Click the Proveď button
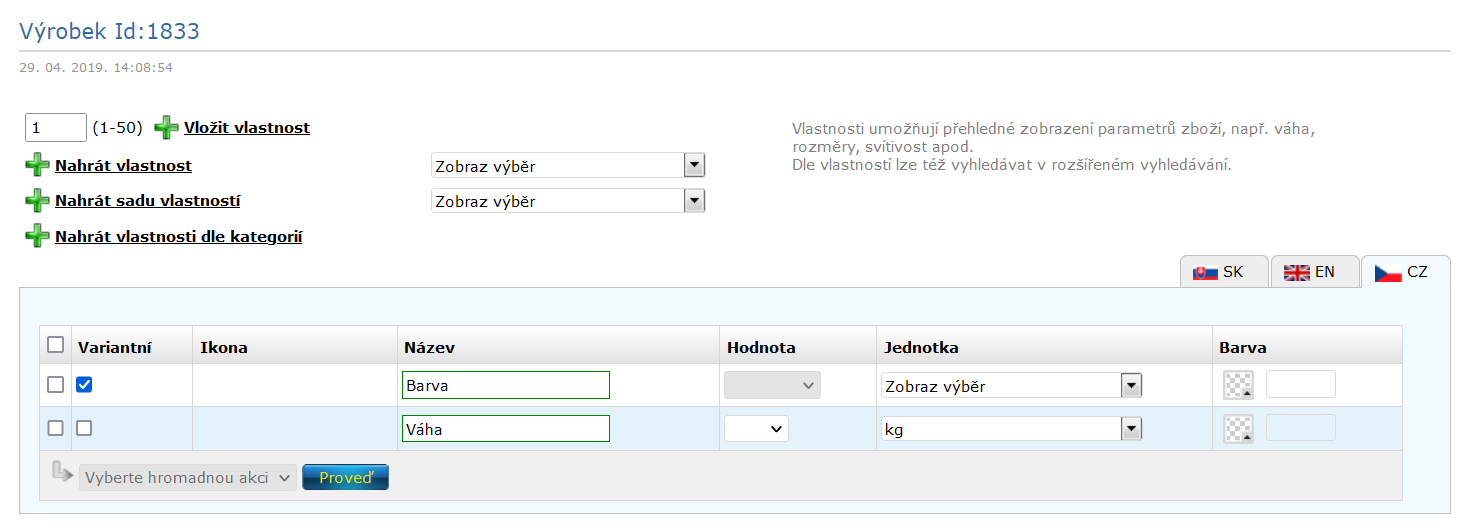The width and height of the screenshot is (1460, 527). tap(345, 478)
